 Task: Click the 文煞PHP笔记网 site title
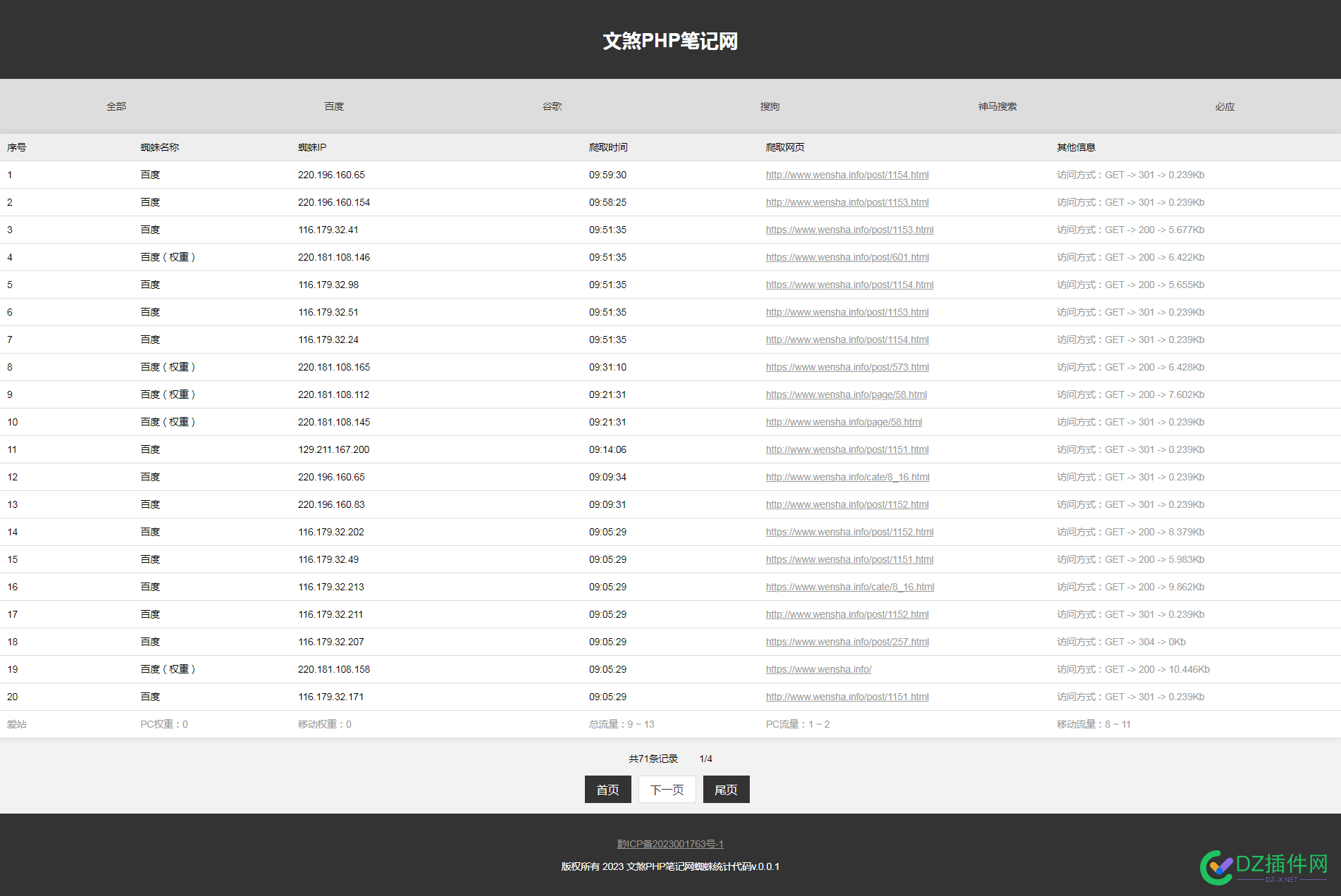(x=670, y=41)
